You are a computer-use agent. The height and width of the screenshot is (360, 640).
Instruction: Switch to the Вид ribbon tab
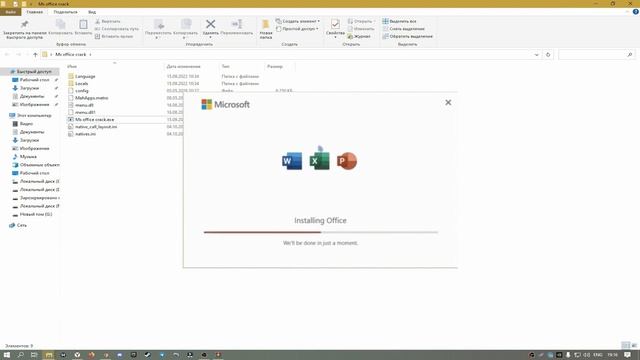coord(92,12)
